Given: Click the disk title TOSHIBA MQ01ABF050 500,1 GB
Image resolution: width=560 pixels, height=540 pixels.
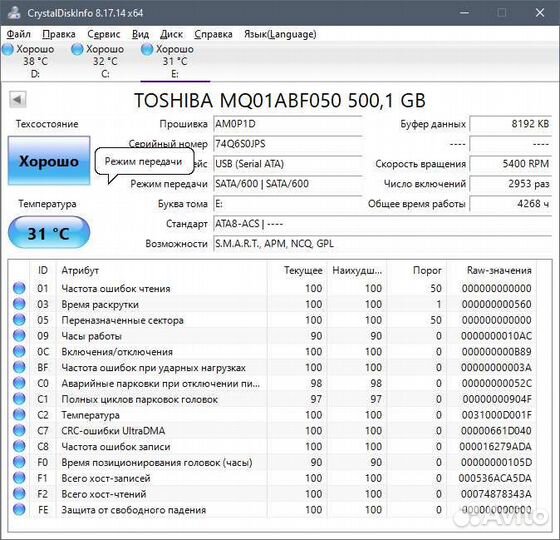Looking at the screenshot, I should tap(280, 100).
